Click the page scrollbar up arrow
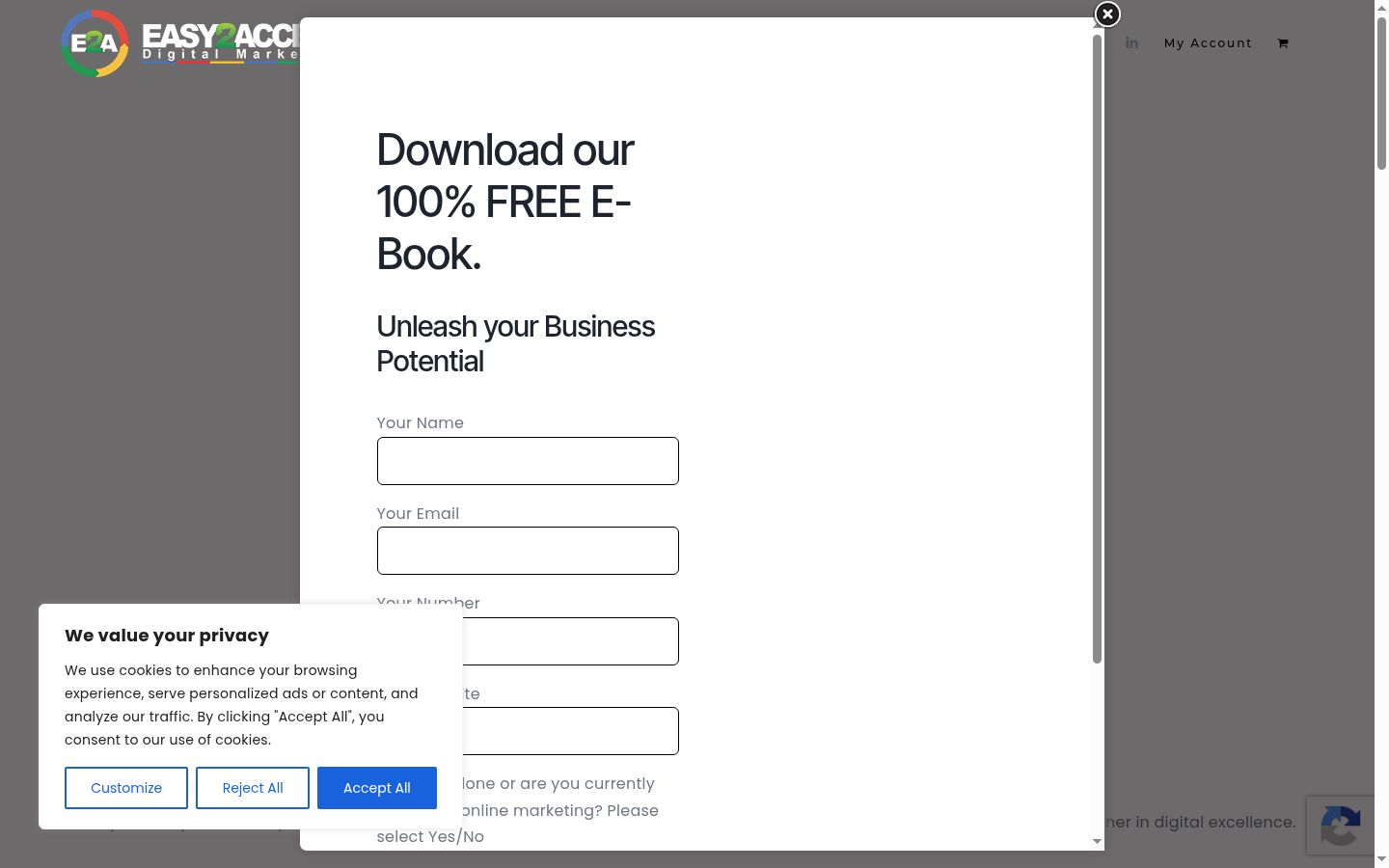Image resolution: width=1389 pixels, height=868 pixels. [1381, 7]
